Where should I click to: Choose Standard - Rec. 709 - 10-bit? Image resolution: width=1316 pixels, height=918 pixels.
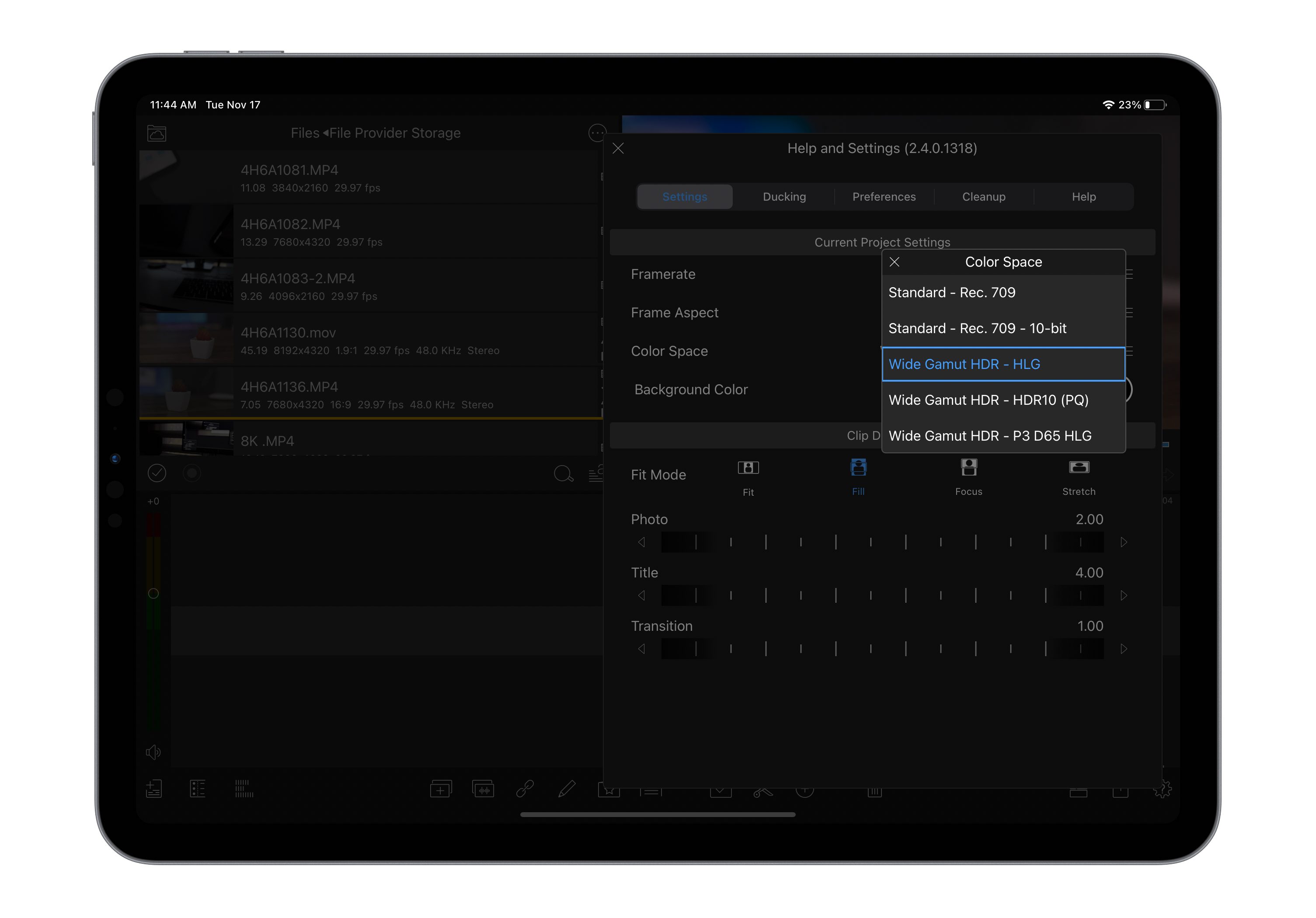1003,328
